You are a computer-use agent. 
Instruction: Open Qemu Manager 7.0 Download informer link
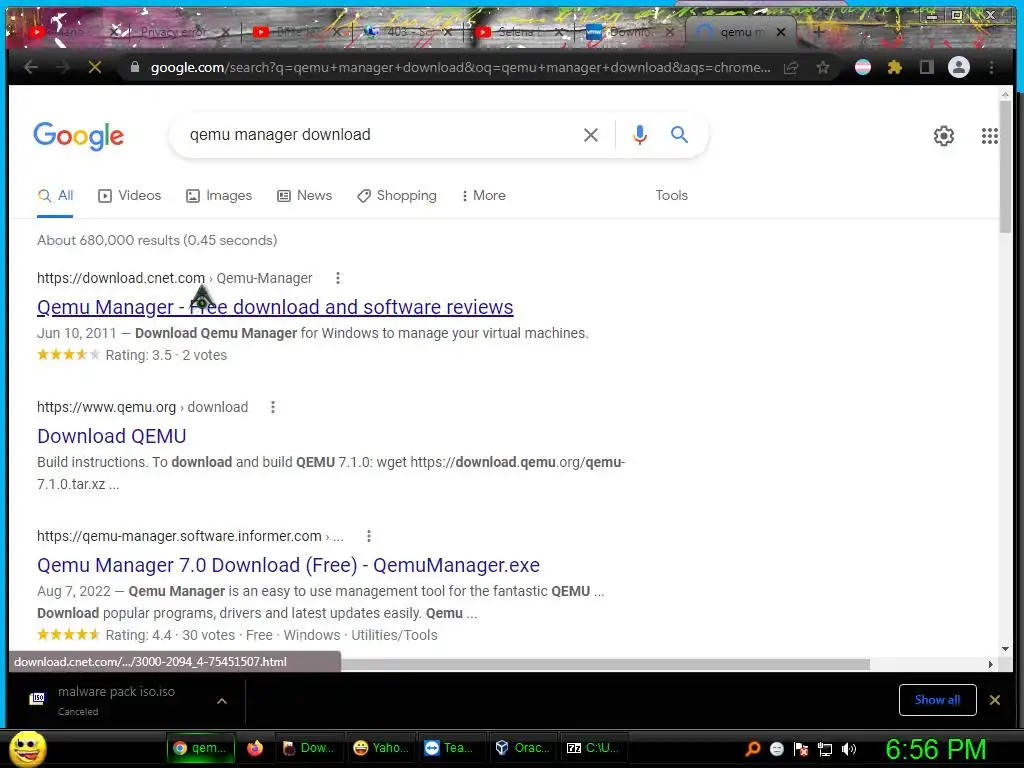[288, 565]
